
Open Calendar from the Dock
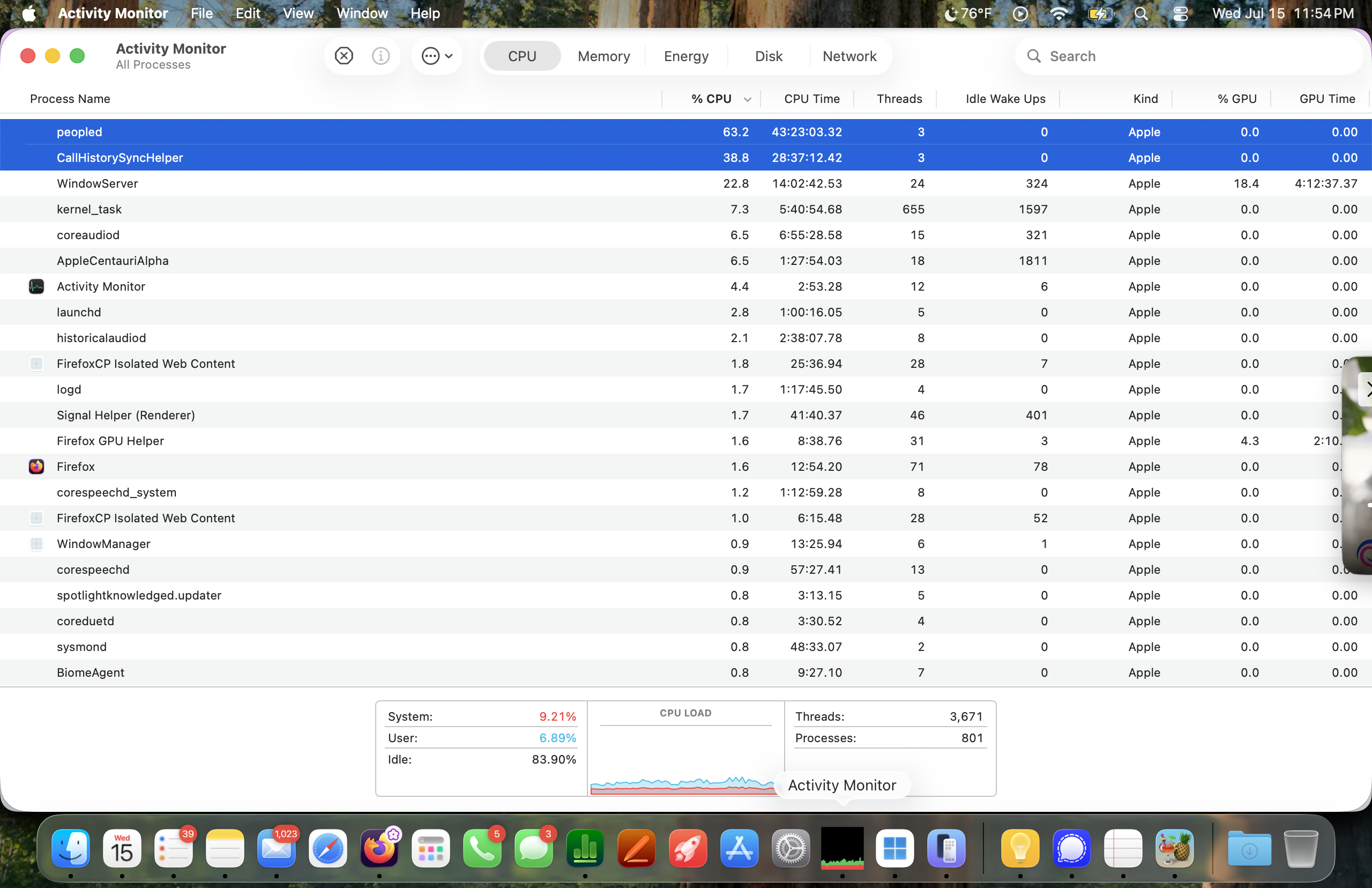[x=122, y=848]
